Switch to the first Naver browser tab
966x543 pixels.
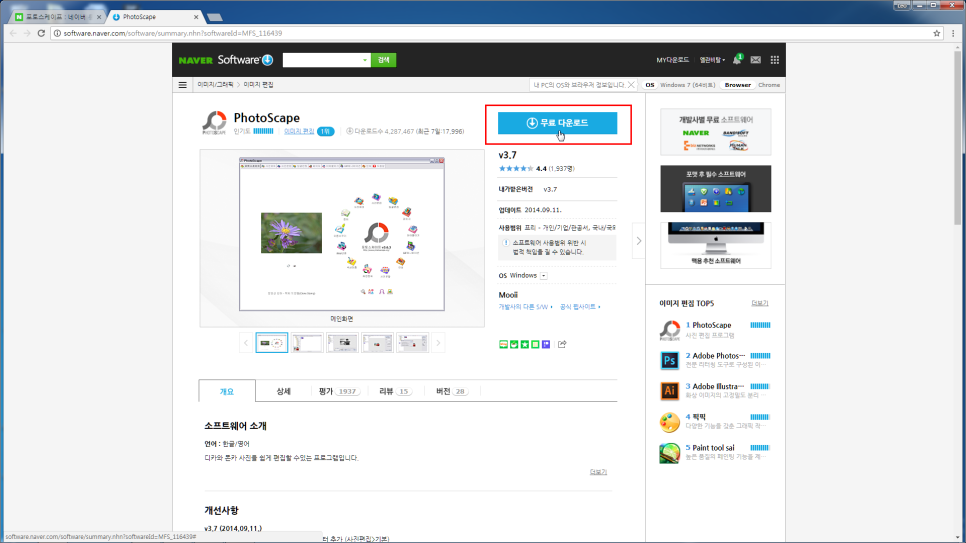click(57, 17)
